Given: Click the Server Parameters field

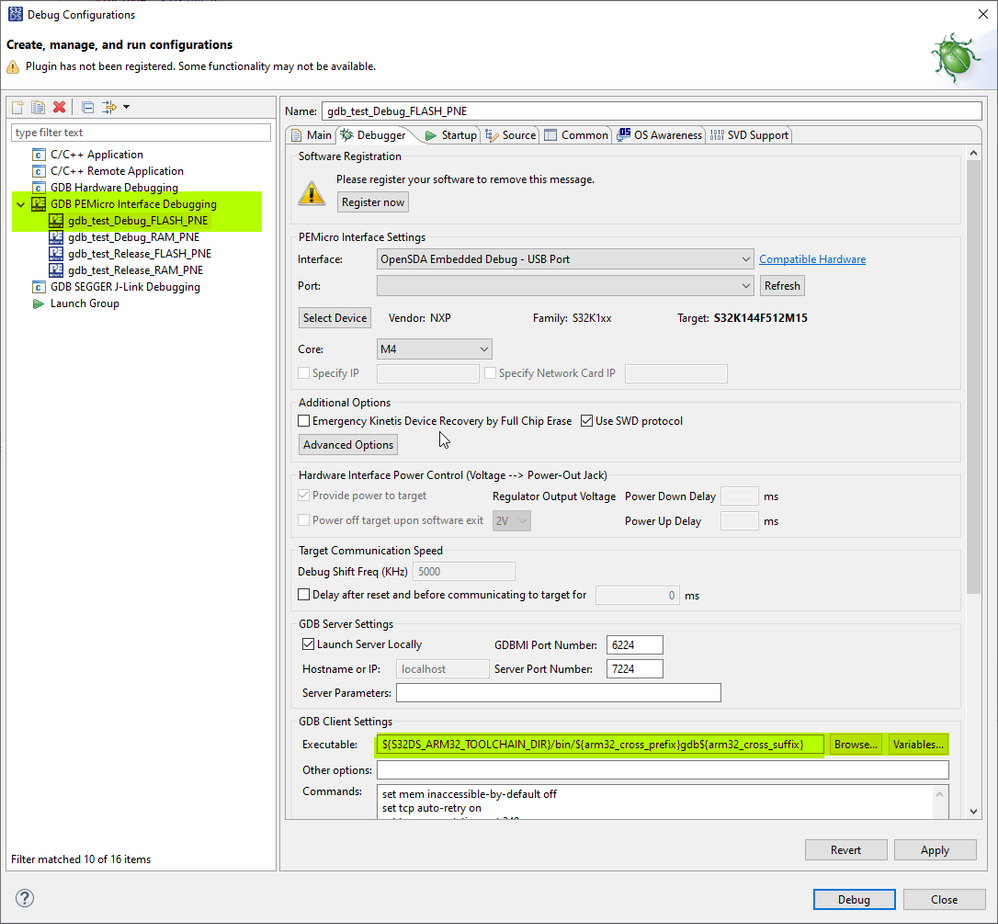Looking at the screenshot, I should [x=558, y=692].
